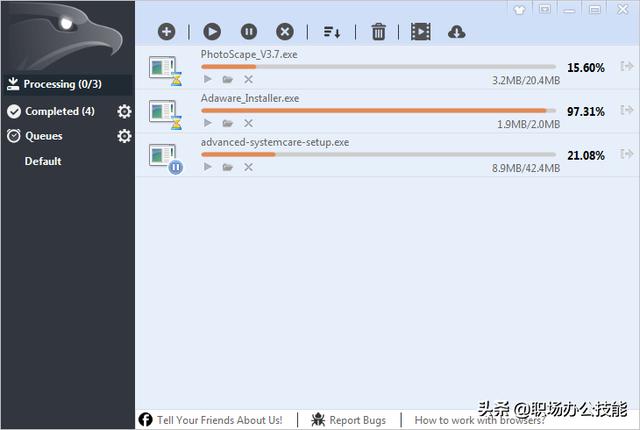Viewport: 640px width, 430px height.
Task: Open settings gear next to Queues
Action: (x=124, y=136)
